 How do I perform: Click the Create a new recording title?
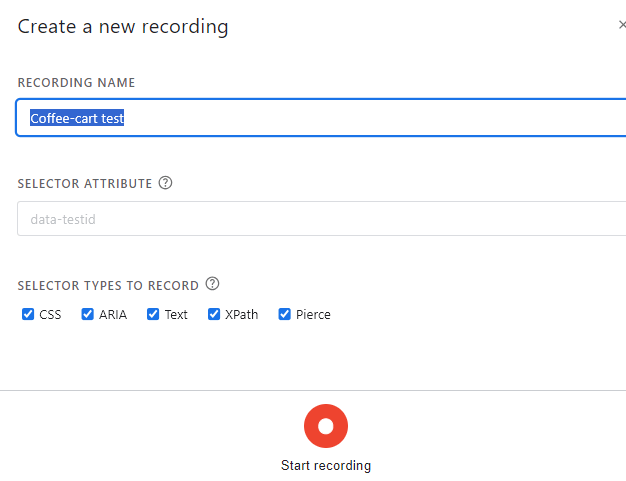[123, 27]
